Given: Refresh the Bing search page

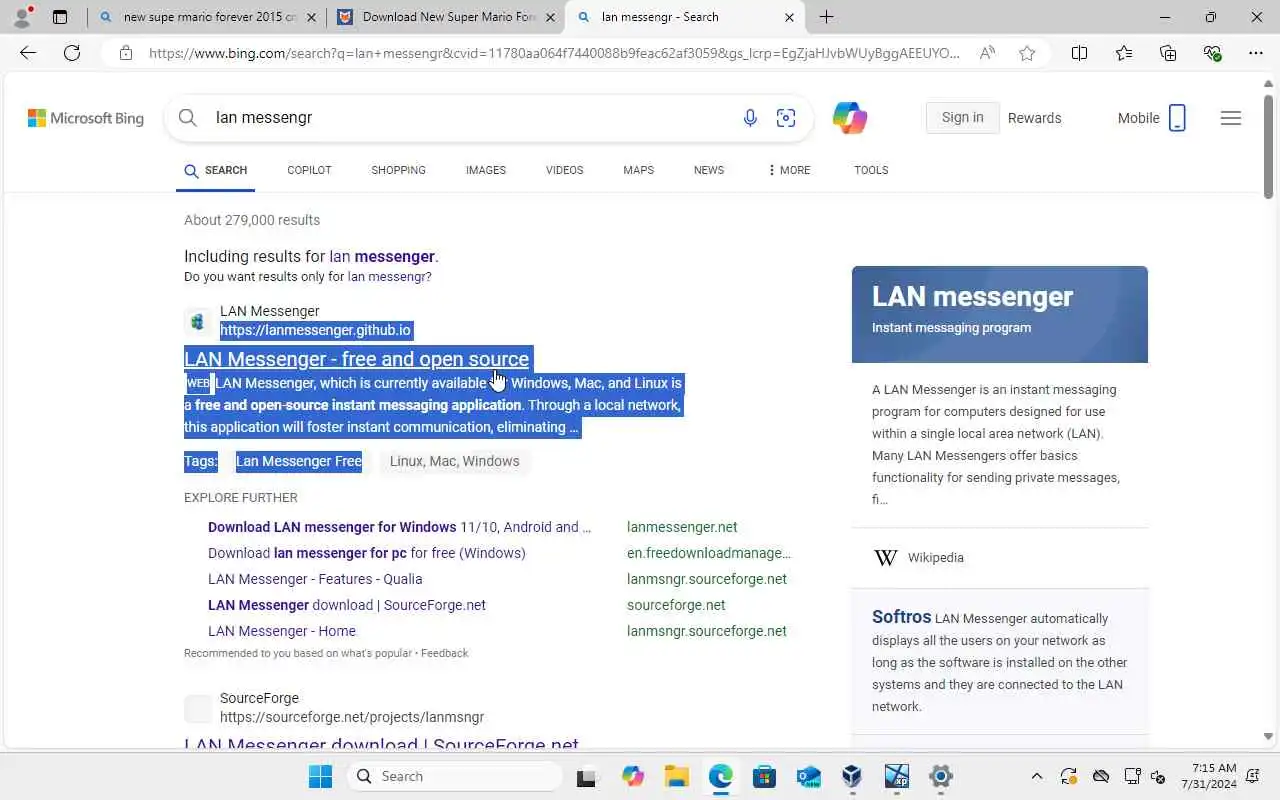Looking at the screenshot, I should point(72,53).
